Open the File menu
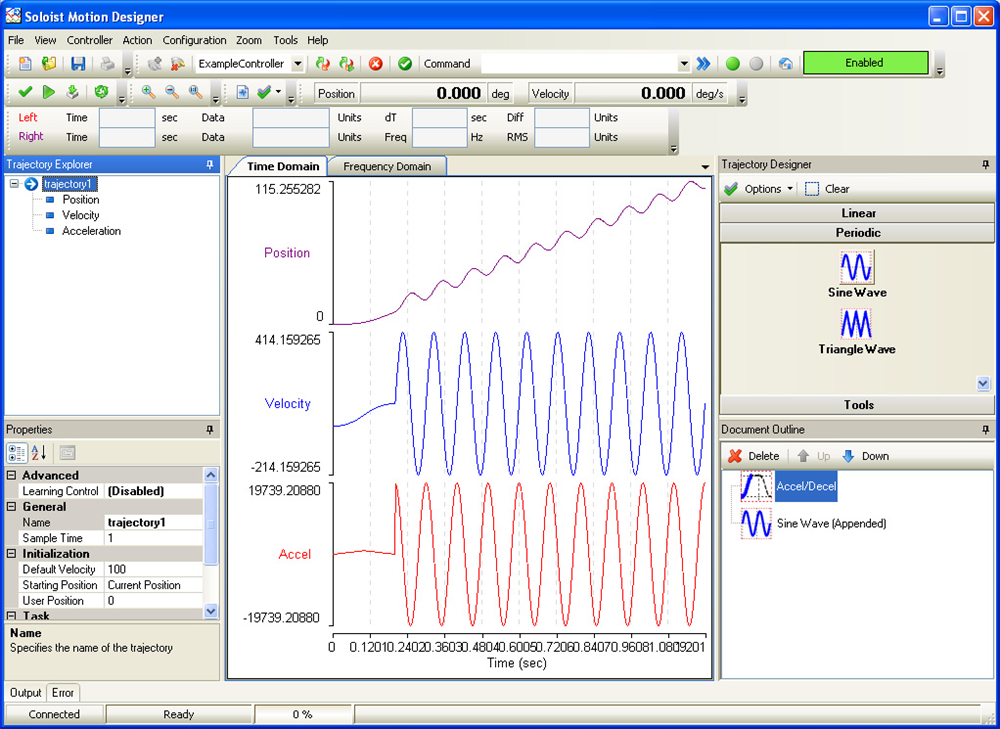This screenshot has height=729, width=1000. pos(16,40)
